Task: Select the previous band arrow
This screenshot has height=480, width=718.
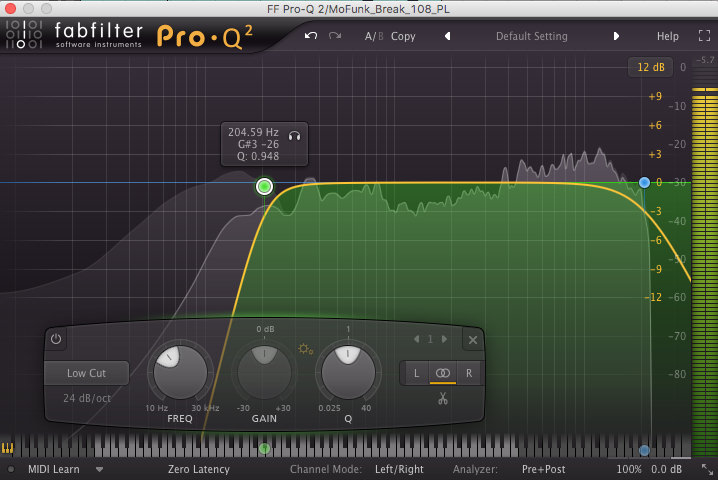Action: [416, 339]
